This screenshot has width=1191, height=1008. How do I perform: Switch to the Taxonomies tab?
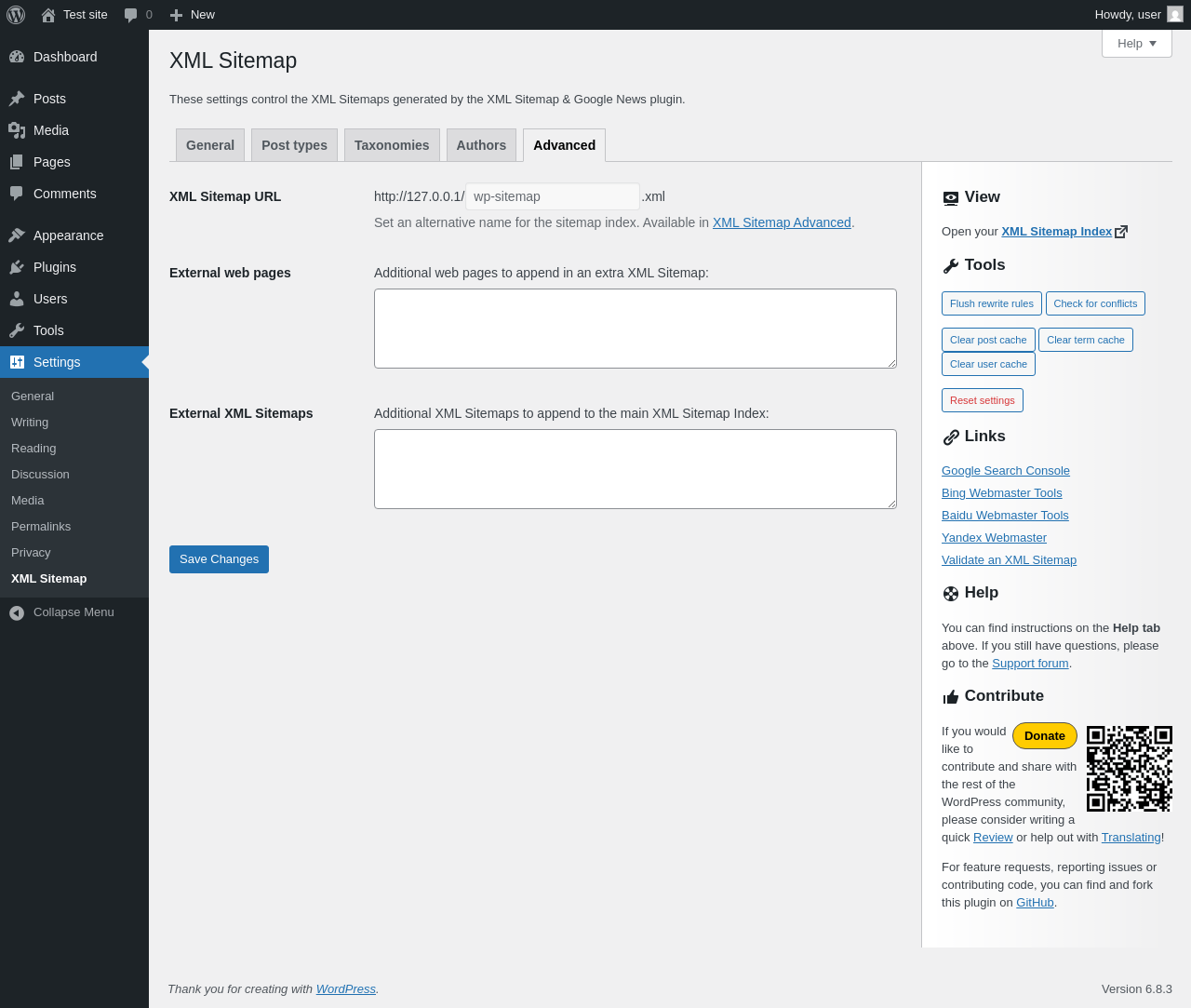click(392, 145)
